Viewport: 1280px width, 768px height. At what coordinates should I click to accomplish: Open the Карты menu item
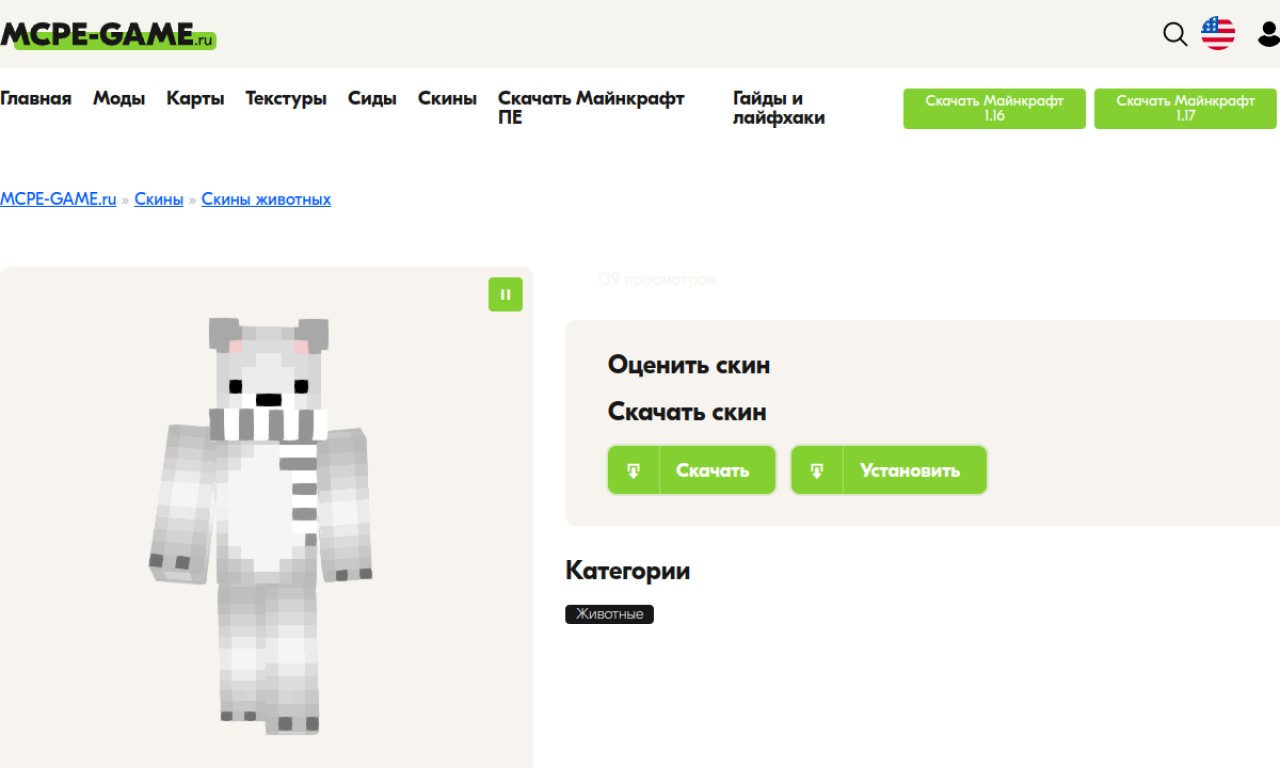point(195,98)
